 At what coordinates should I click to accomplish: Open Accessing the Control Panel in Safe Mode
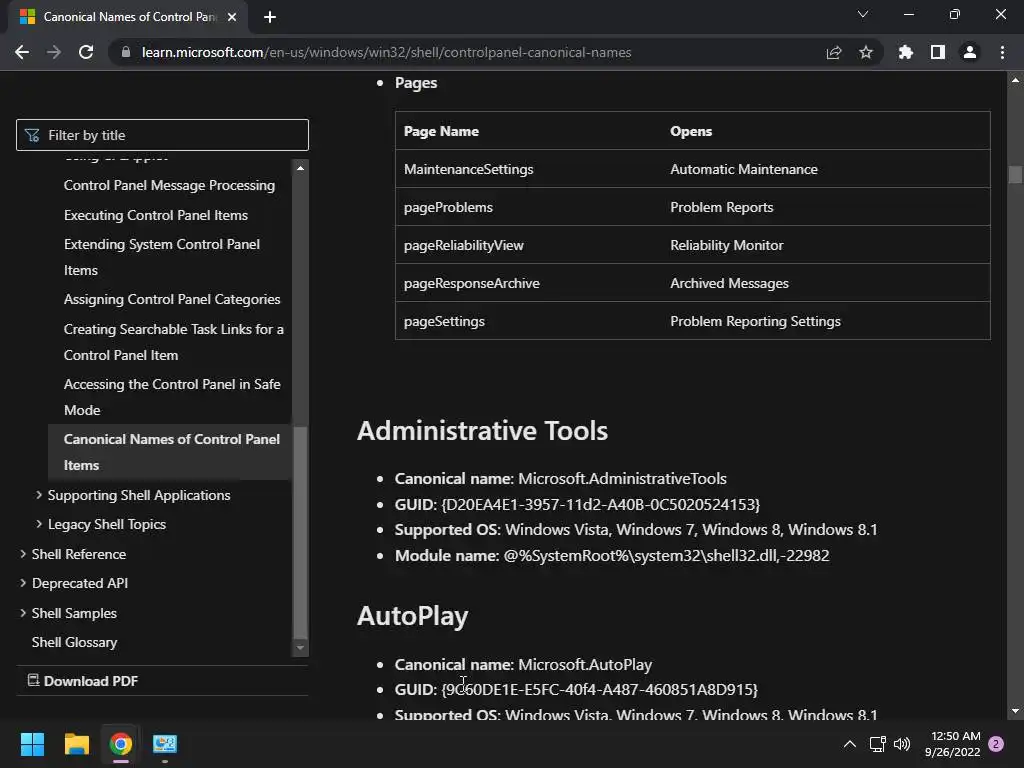tap(172, 397)
